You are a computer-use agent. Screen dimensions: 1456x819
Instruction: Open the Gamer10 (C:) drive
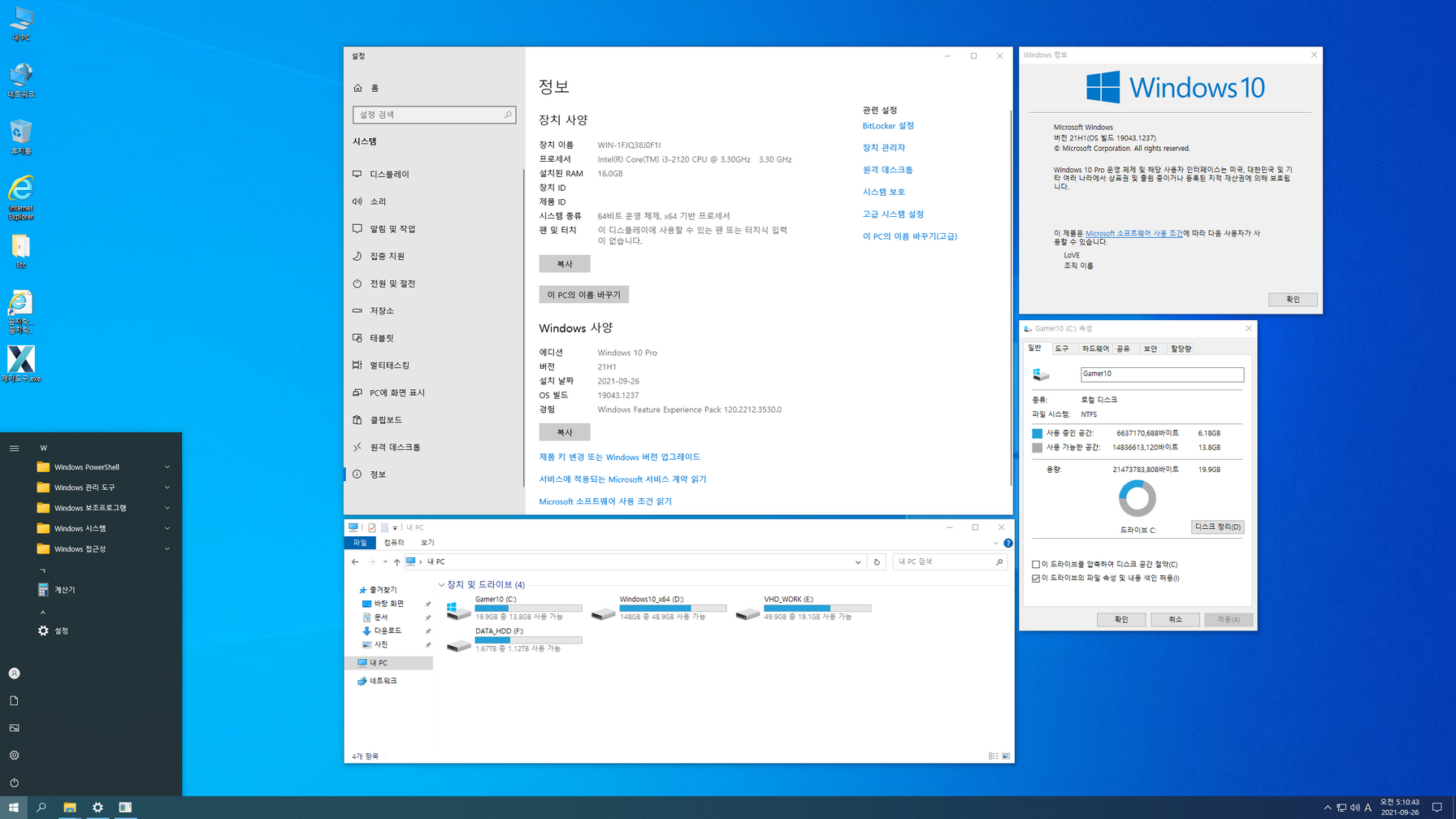coord(514,608)
